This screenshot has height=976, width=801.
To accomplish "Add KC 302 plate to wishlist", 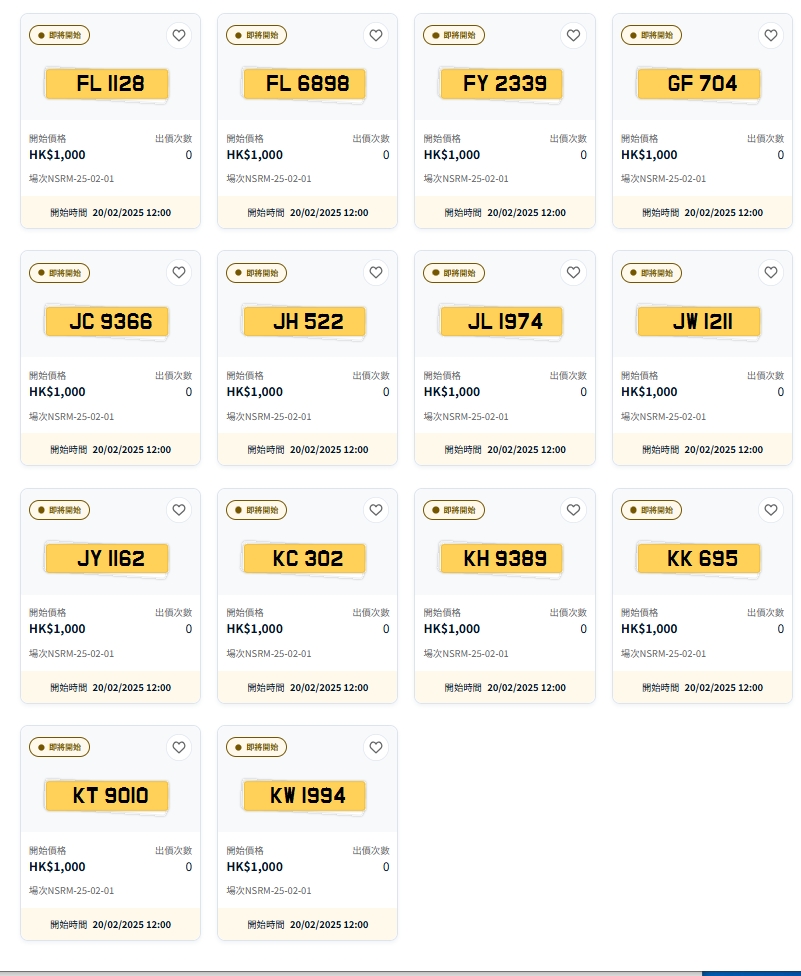I will 376,510.
